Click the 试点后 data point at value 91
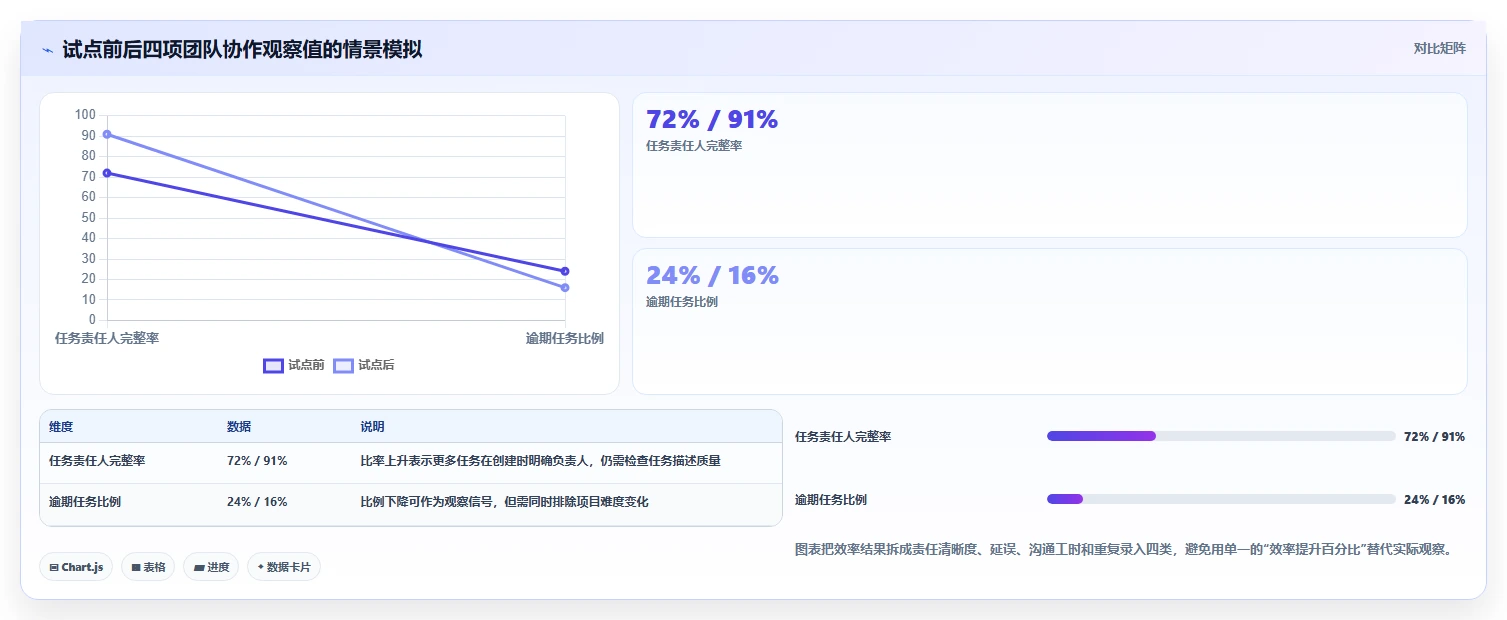The width and height of the screenshot is (1507, 620). pyautogui.click(x=107, y=134)
